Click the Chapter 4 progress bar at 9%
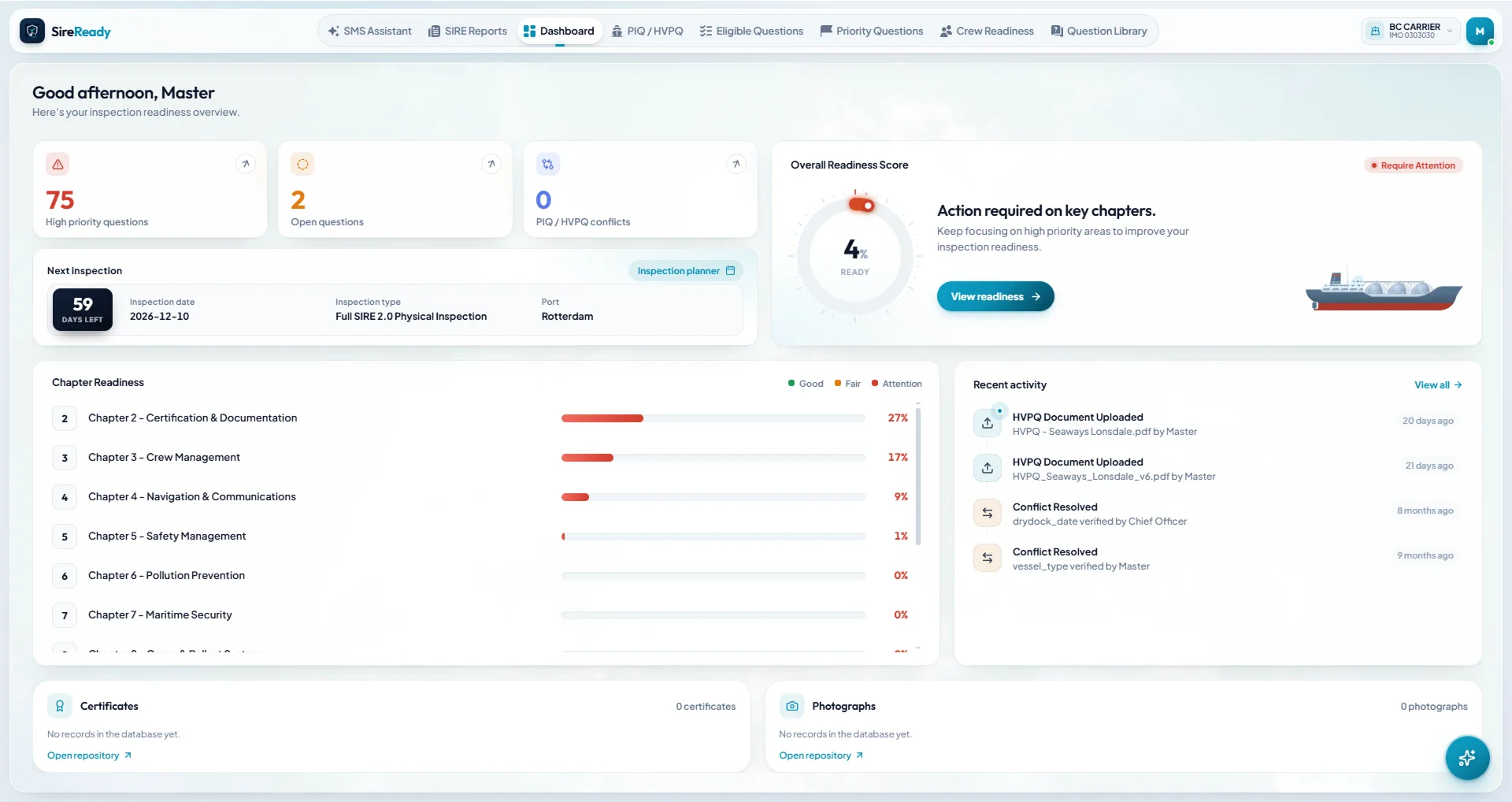 click(x=713, y=497)
